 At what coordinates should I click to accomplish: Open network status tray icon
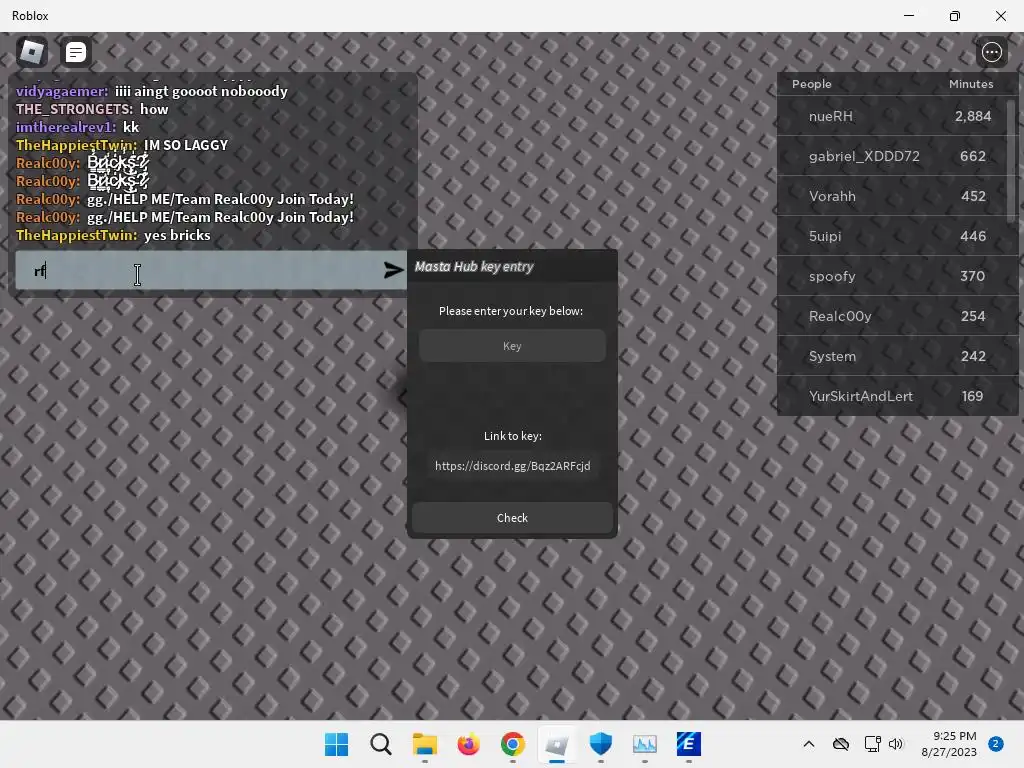(x=872, y=744)
